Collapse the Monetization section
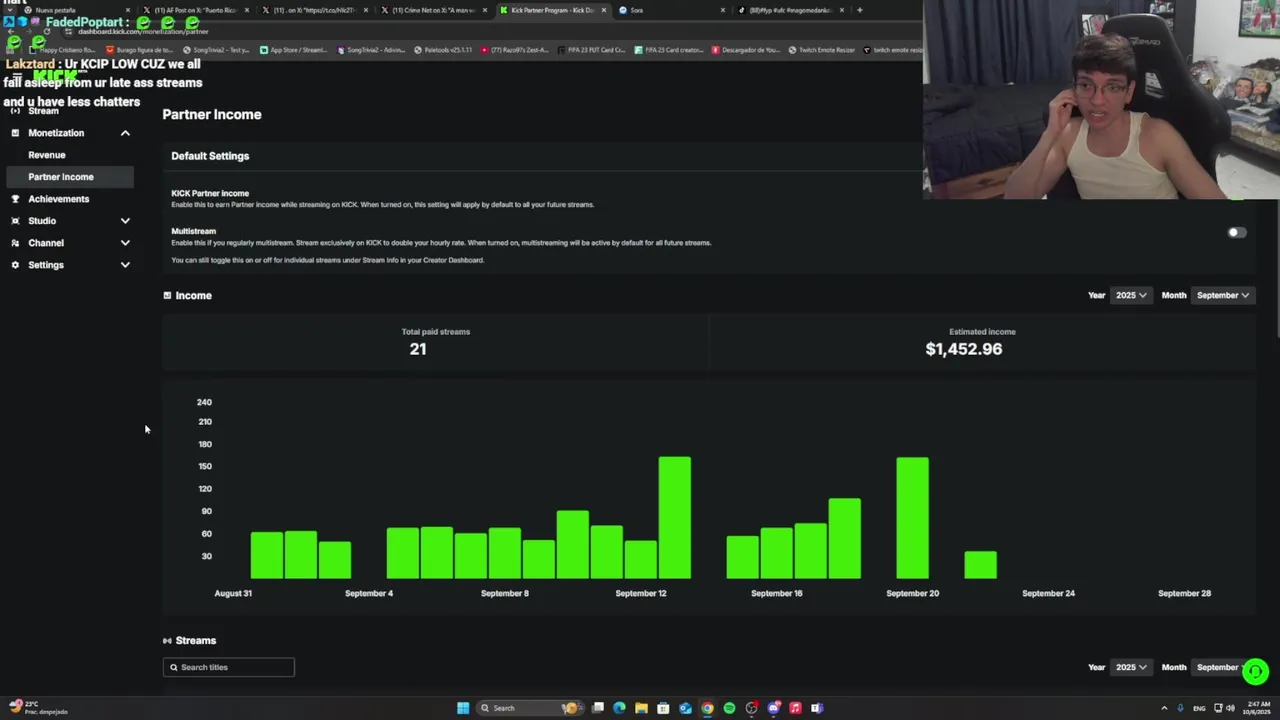1280x720 pixels. [x=125, y=133]
